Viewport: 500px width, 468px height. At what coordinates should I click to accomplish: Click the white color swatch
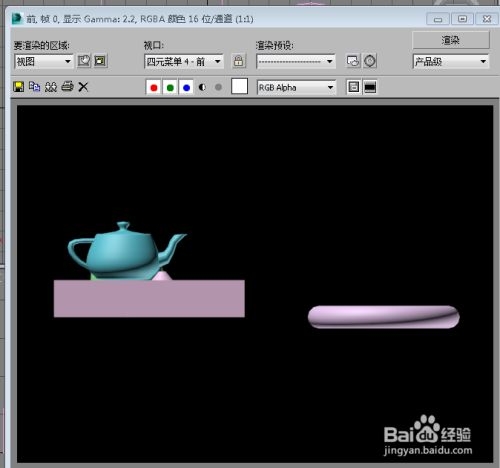coord(239,87)
